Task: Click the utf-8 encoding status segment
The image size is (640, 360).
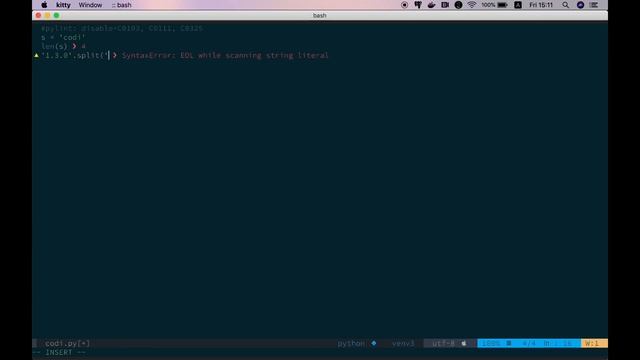Action: point(443,343)
